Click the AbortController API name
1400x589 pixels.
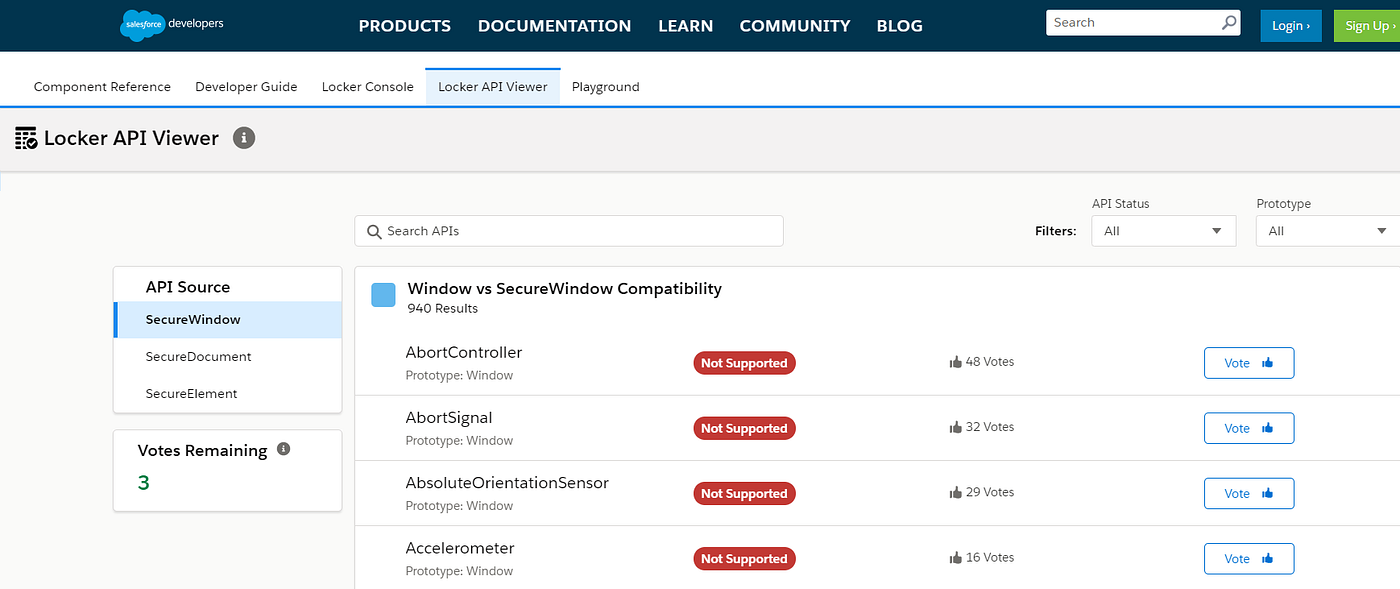click(x=464, y=352)
